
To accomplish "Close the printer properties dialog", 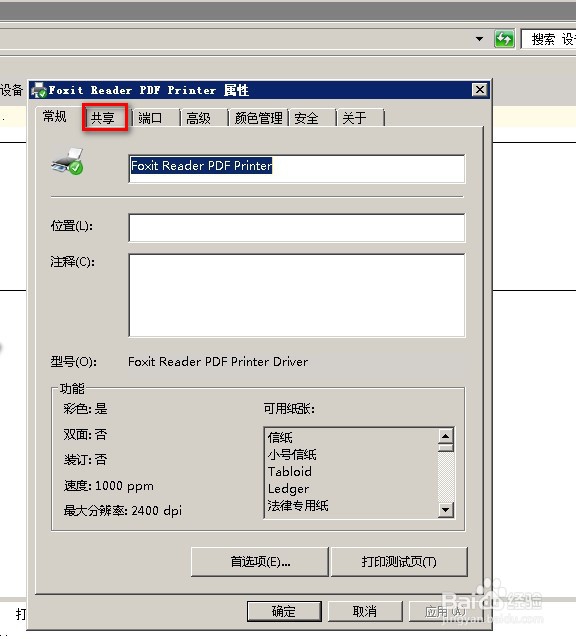I will pyautogui.click(x=480, y=90).
